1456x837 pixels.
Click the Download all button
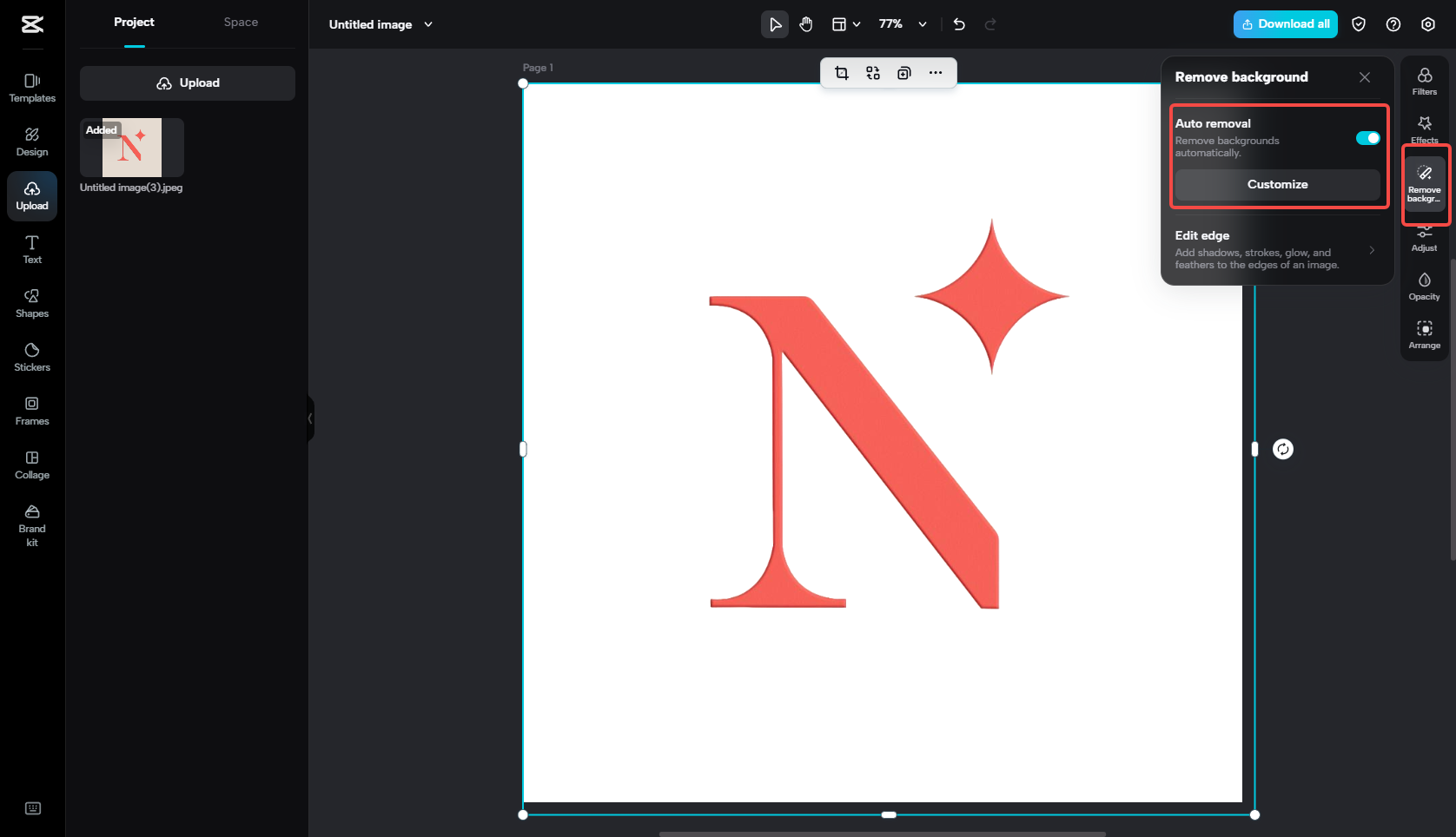tap(1285, 24)
